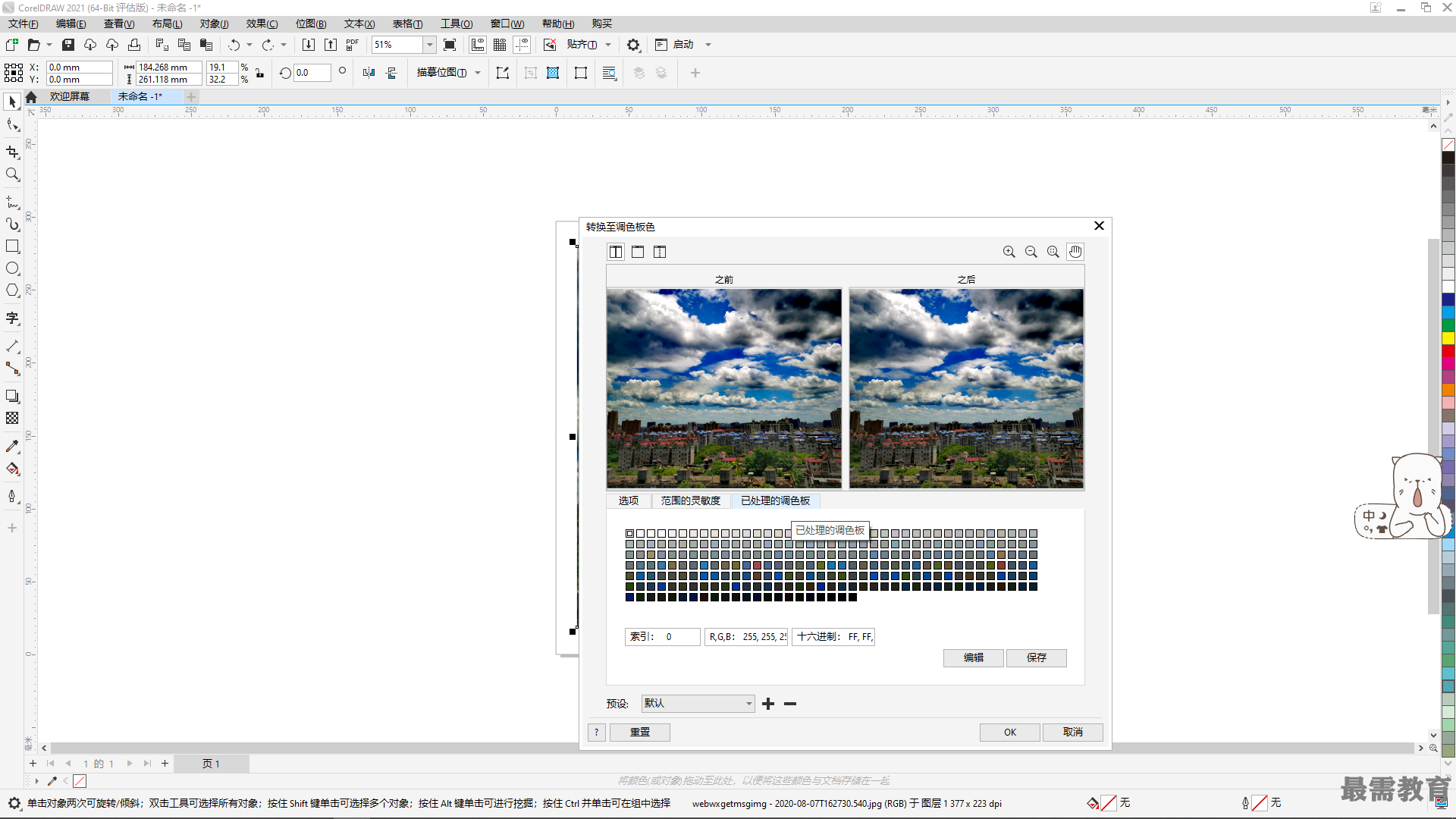
Task: Select the hand pan tool in dialog
Action: pyautogui.click(x=1075, y=252)
